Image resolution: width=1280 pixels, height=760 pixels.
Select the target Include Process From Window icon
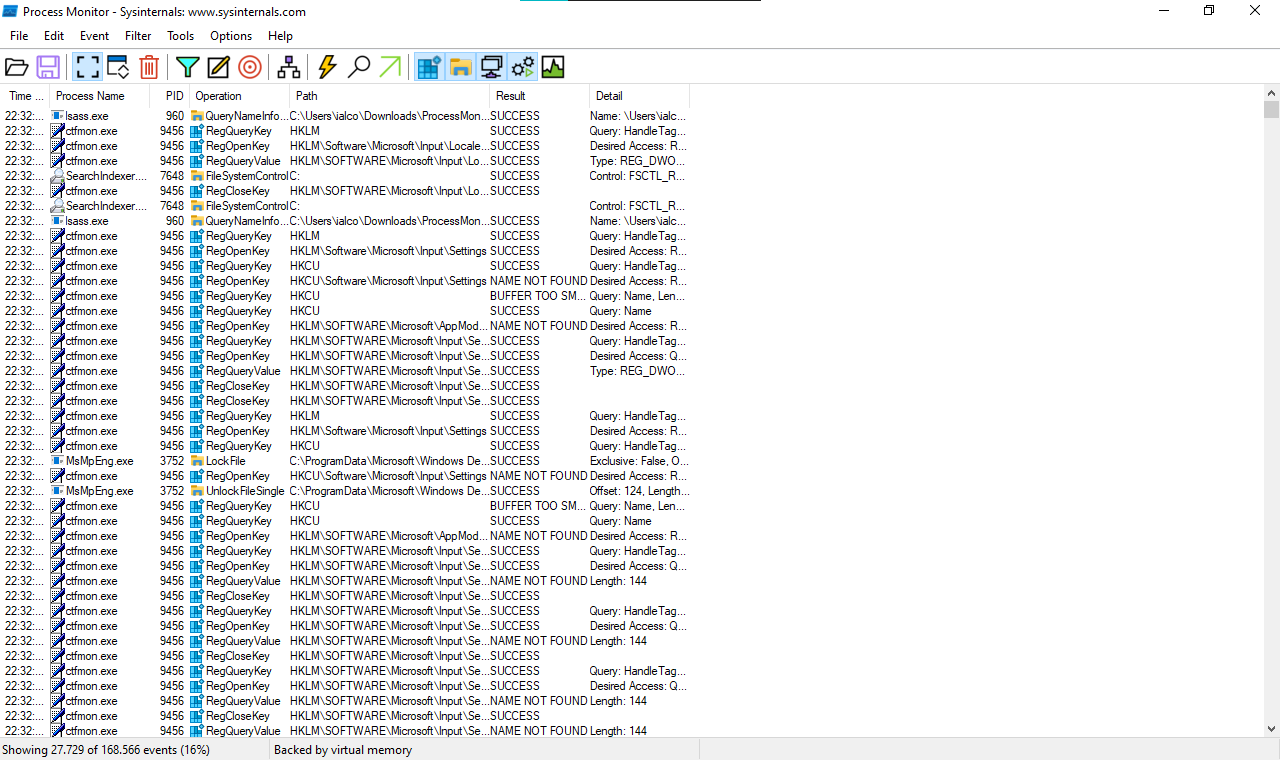tap(250, 67)
